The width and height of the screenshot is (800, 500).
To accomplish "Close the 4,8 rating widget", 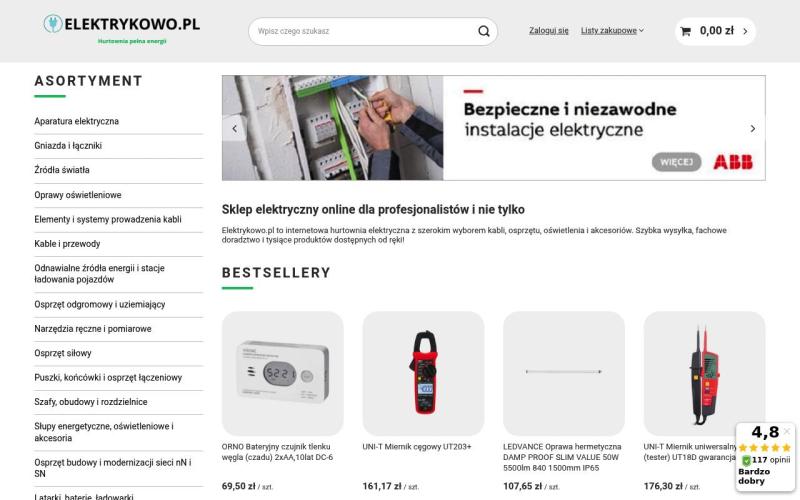I will pos(787,431).
